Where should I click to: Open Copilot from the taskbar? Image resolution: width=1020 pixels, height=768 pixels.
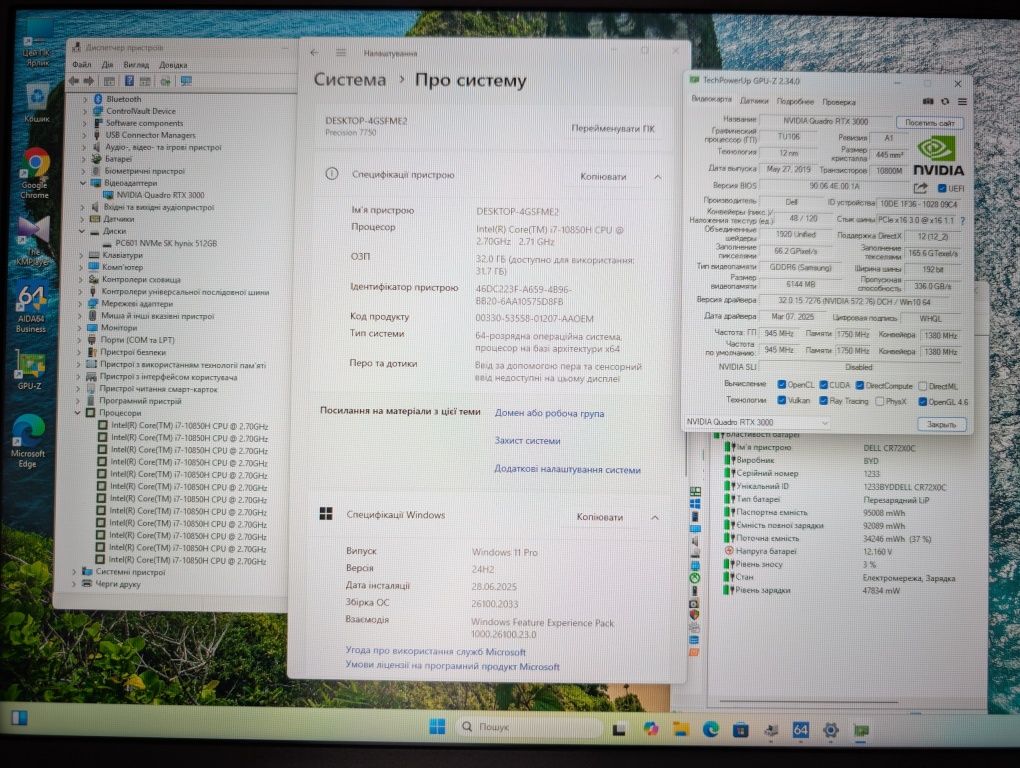click(651, 729)
